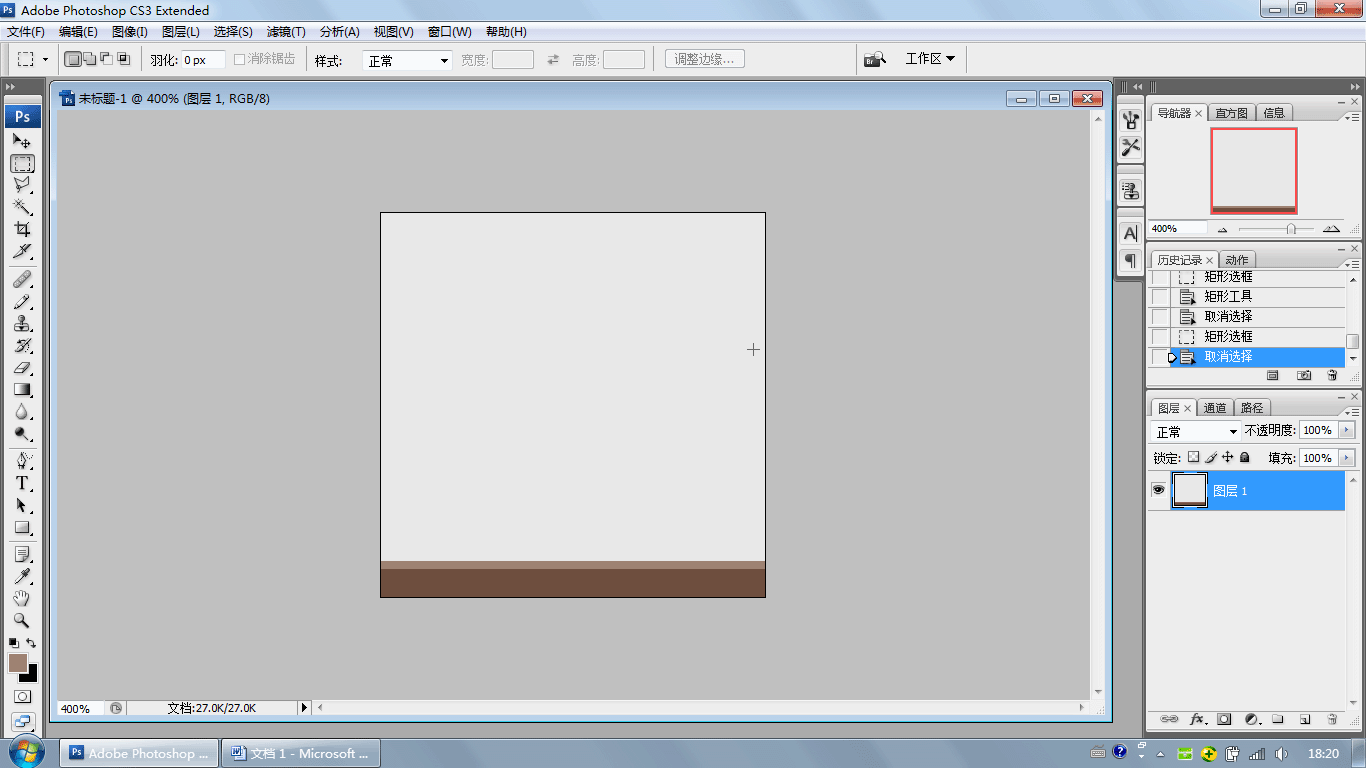Launch Adobe Bridge from options bar
Viewport: 1366px width, 768px height.
(x=875, y=59)
